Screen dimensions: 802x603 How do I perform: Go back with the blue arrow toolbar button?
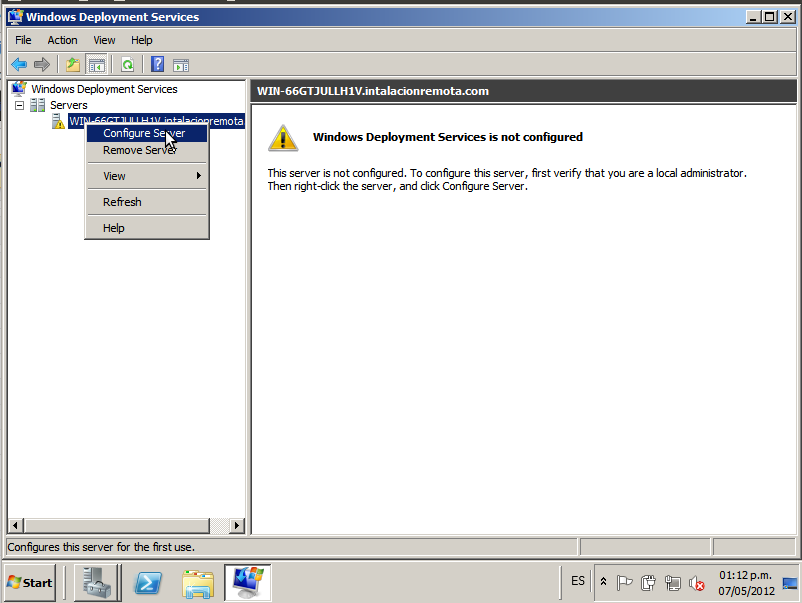point(19,64)
